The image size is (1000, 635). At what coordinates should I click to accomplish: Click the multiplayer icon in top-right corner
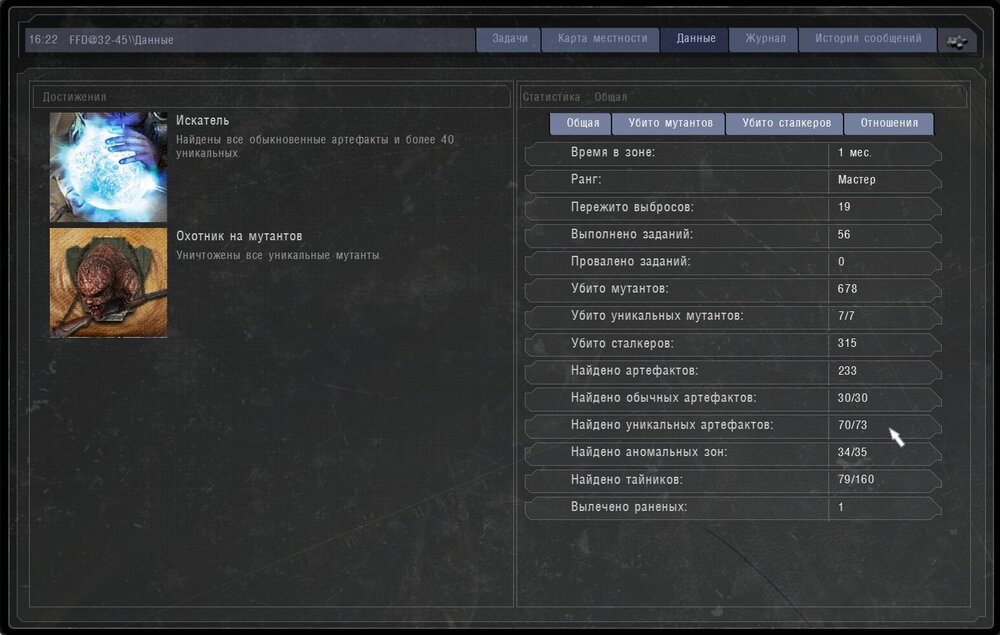tap(957, 41)
